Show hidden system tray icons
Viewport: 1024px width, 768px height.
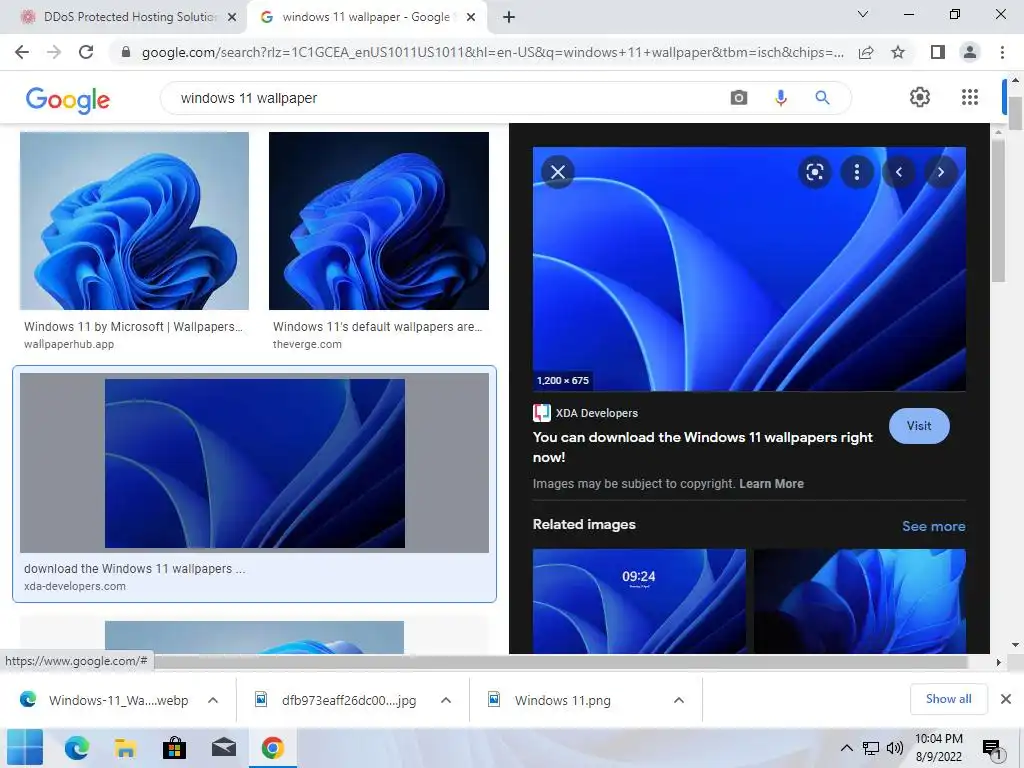(846, 748)
